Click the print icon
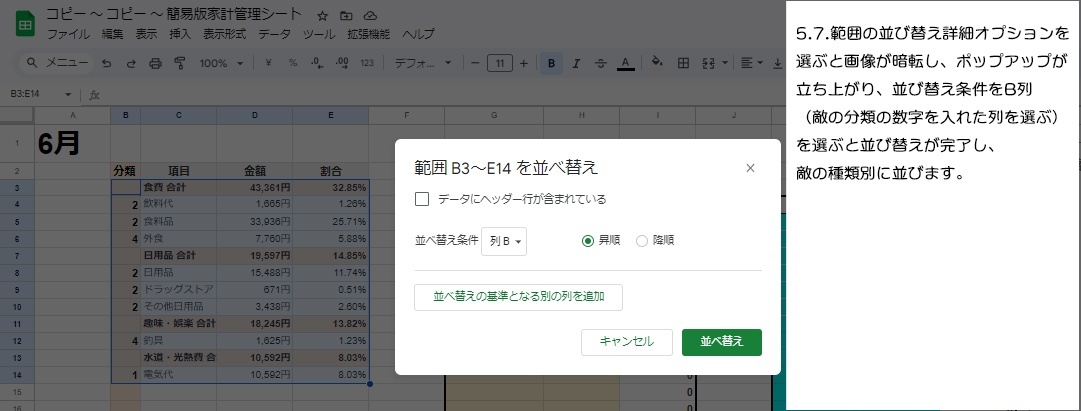The width and height of the screenshot is (1081, 411). pos(155,63)
